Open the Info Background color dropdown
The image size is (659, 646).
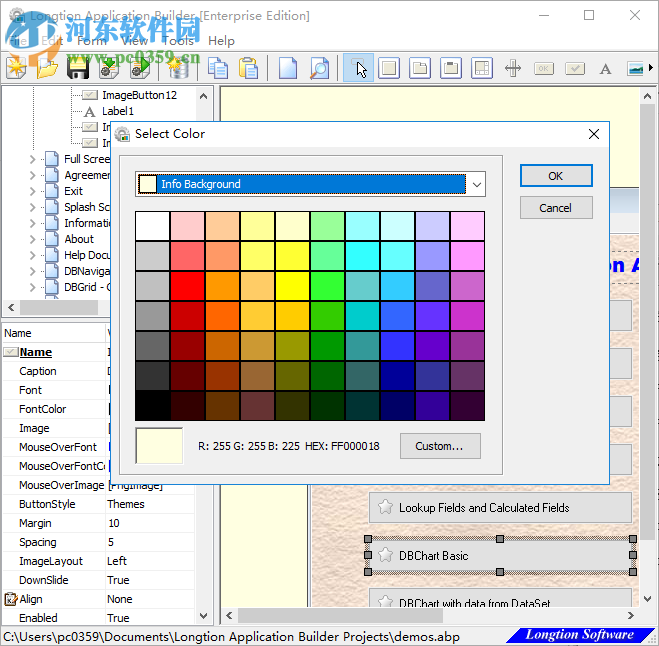tap(477, 184)
